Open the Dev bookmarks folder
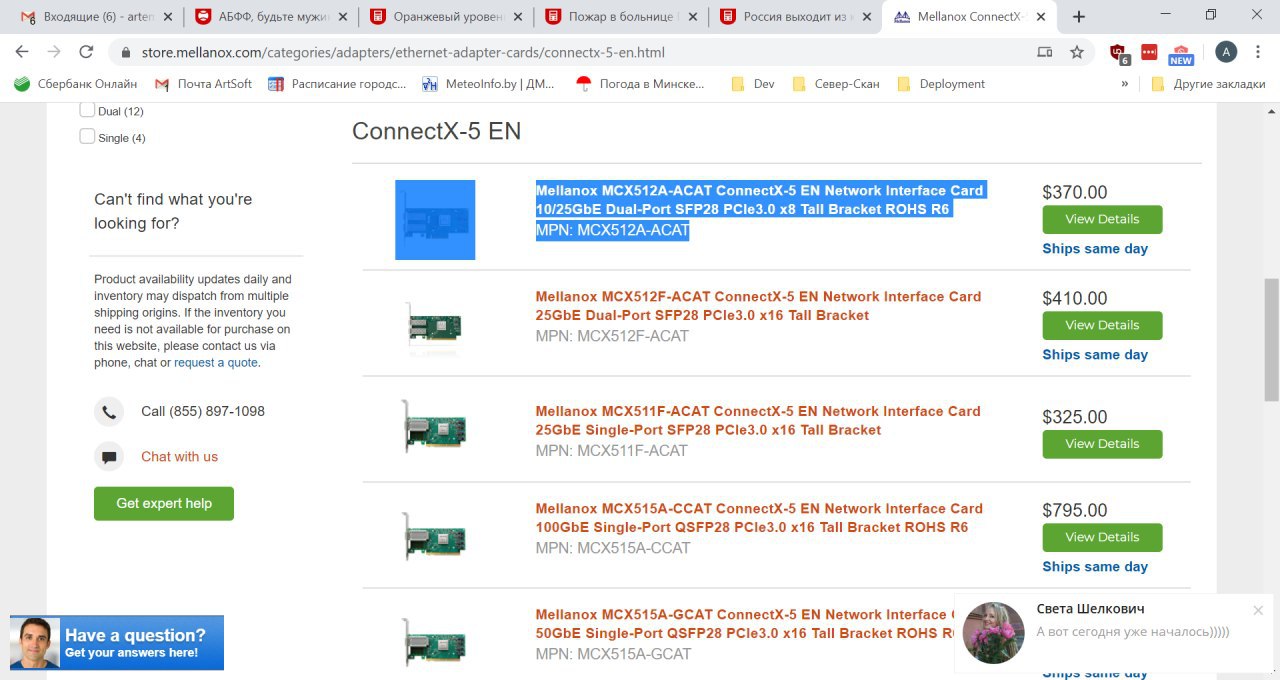 click(752, 84)
